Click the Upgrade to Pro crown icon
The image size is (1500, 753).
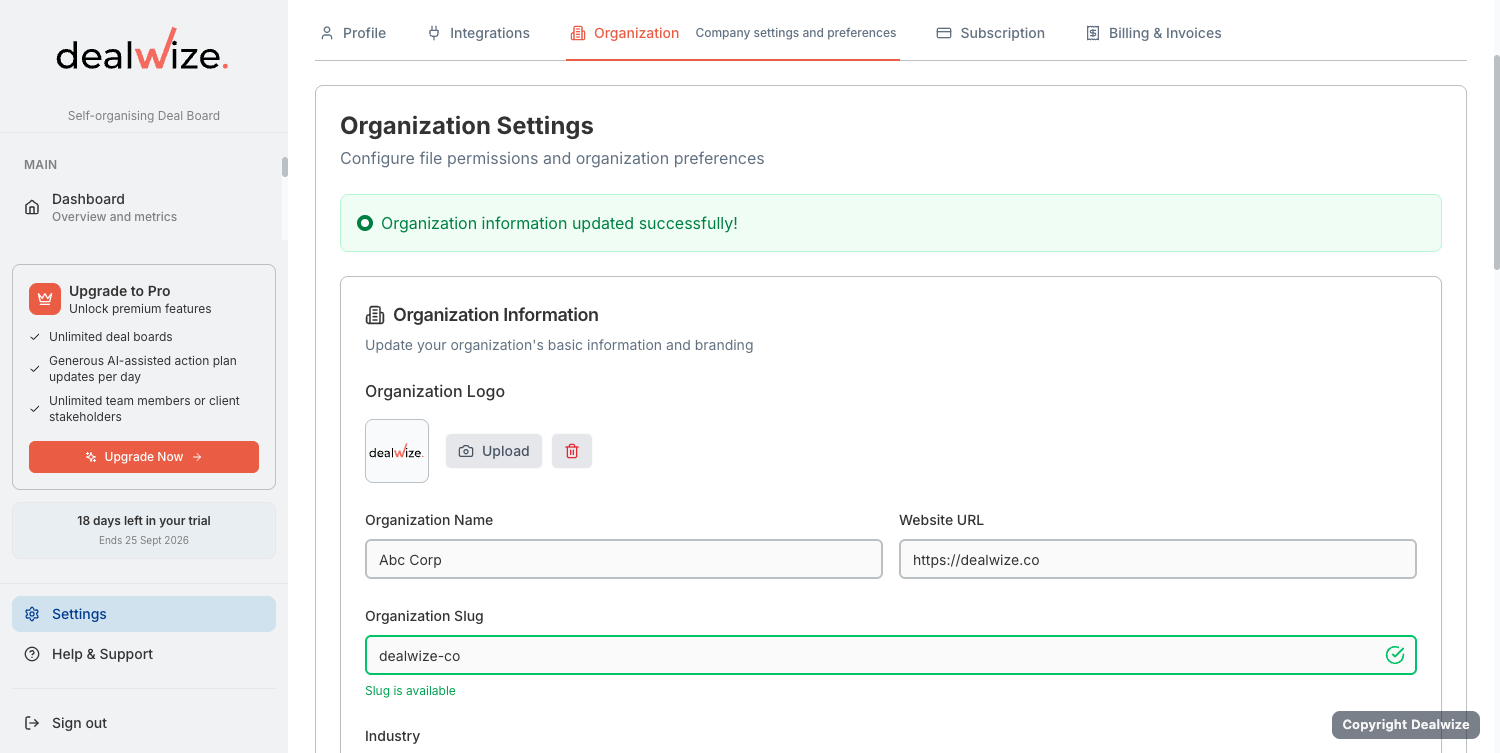coord(45,299)
